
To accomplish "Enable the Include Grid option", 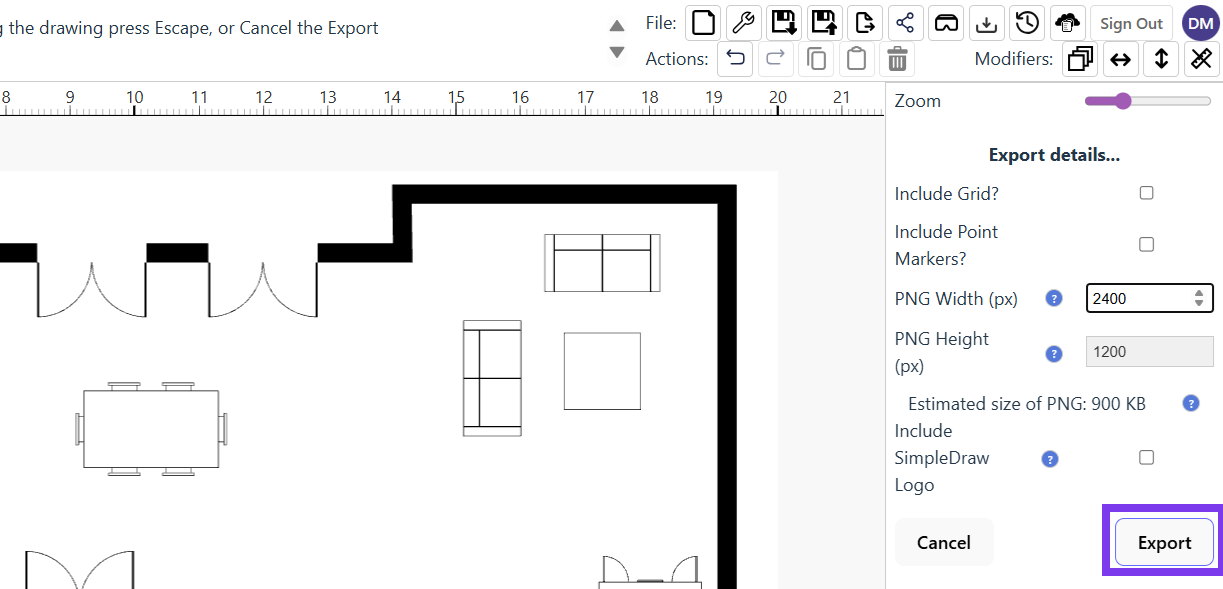I will click(x=1146, y=192).
